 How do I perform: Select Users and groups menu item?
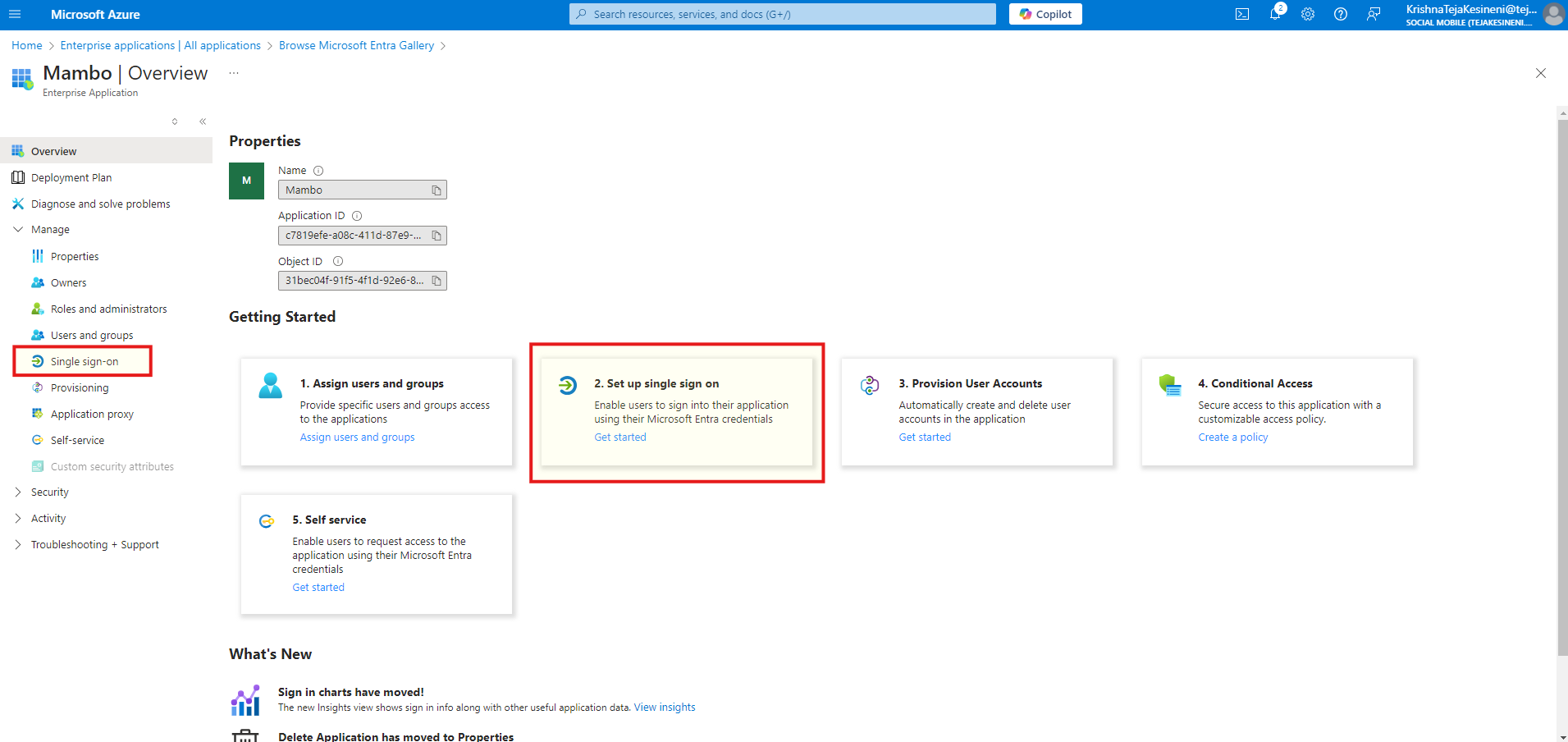tap(91, 336)
